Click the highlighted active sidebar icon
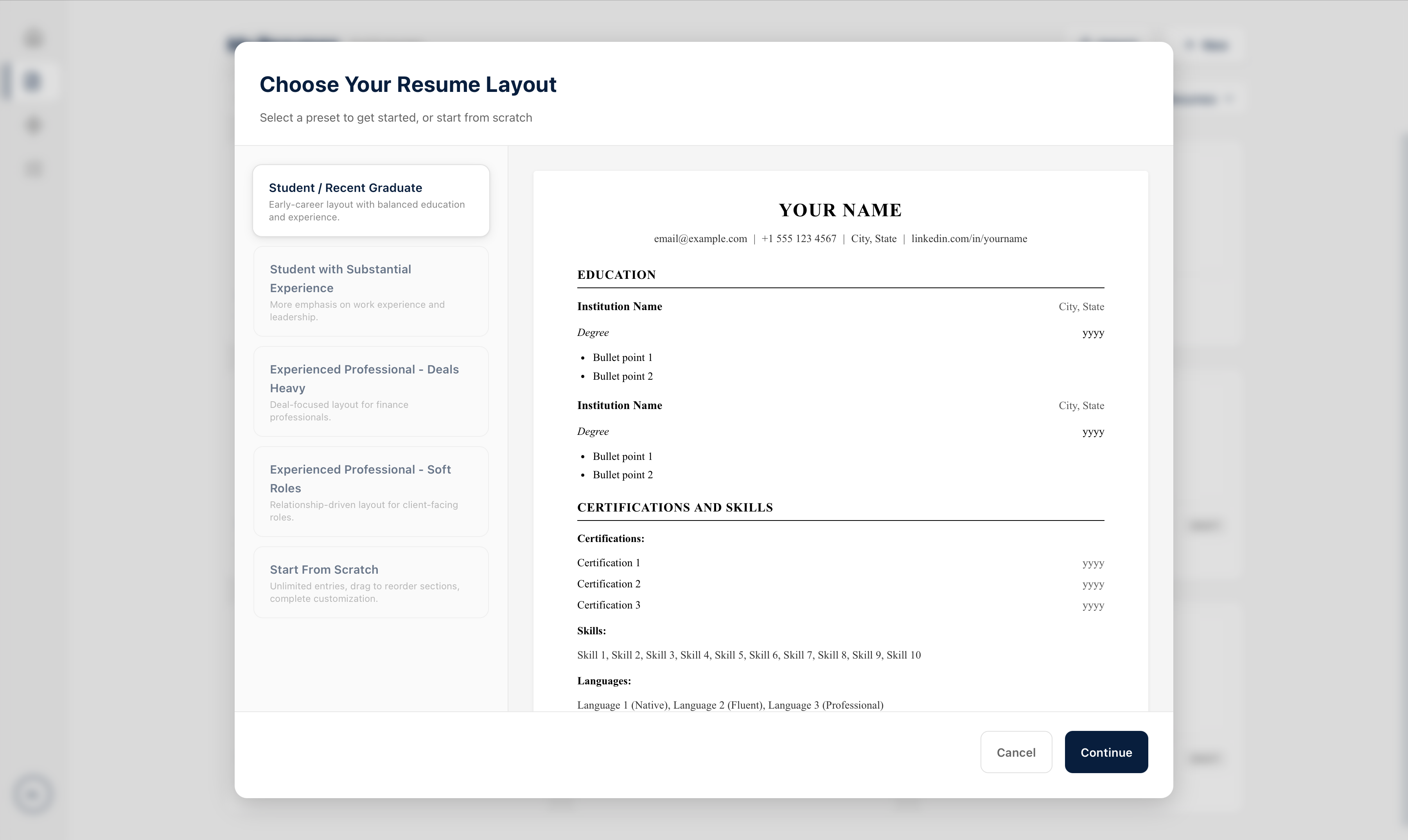The height and width of the screenshot is (840, 1408). pyautogui.click(x=33, y=81)
